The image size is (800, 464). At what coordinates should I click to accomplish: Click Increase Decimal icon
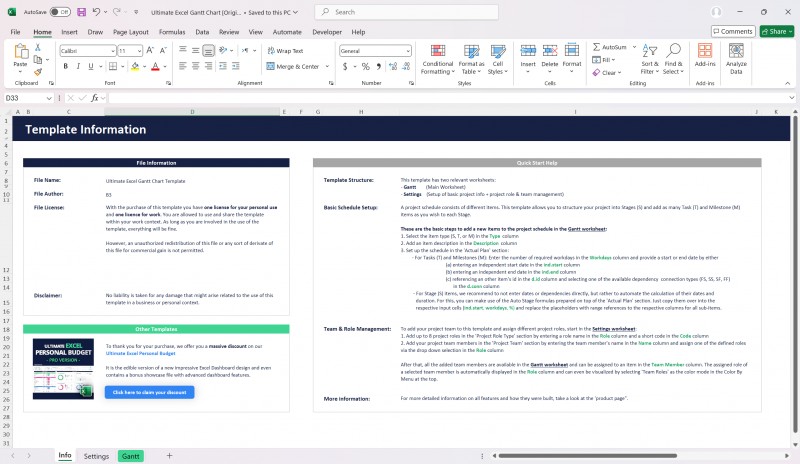(393, 66)
